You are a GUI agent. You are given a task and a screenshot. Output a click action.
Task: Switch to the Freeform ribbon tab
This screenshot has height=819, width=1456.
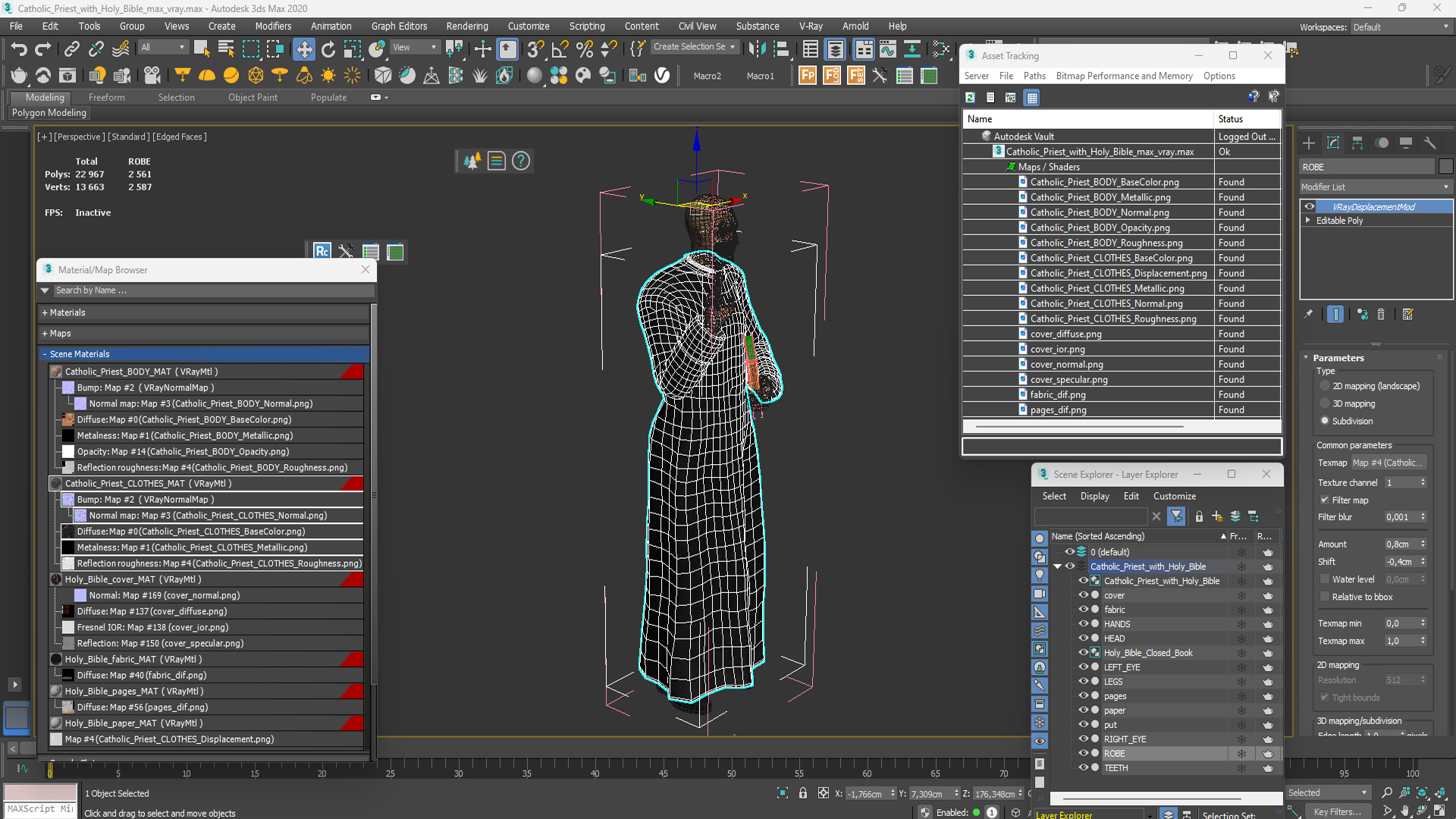tap(106, 97)
